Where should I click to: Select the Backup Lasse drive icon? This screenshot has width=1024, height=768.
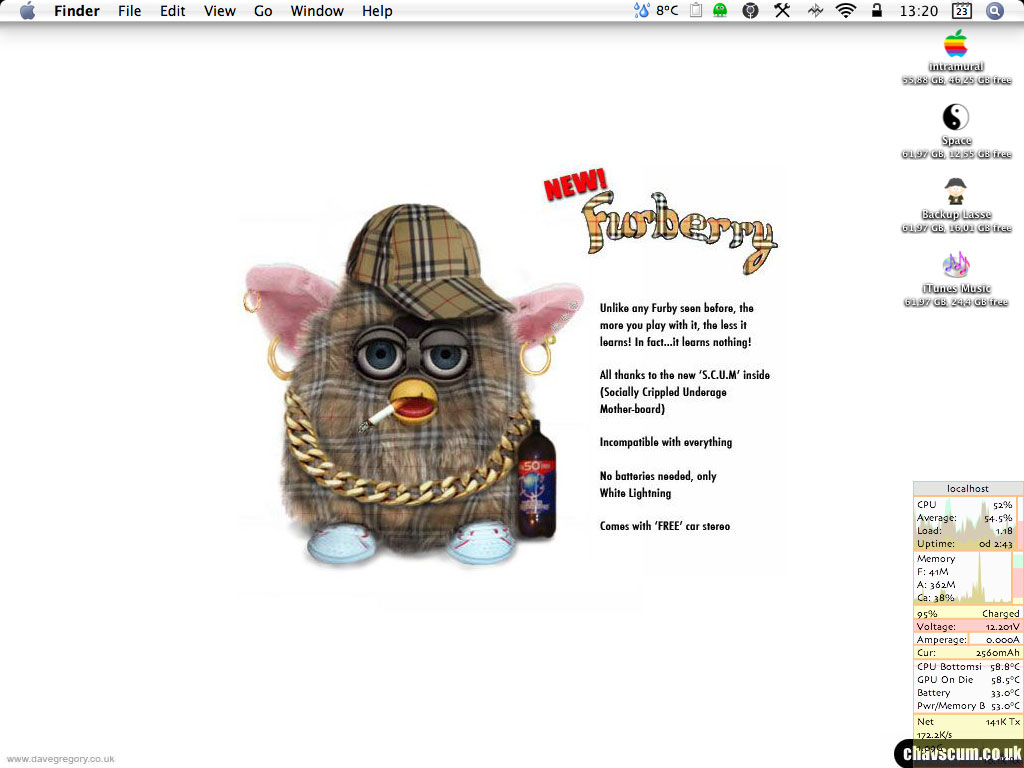click(955, 191)
